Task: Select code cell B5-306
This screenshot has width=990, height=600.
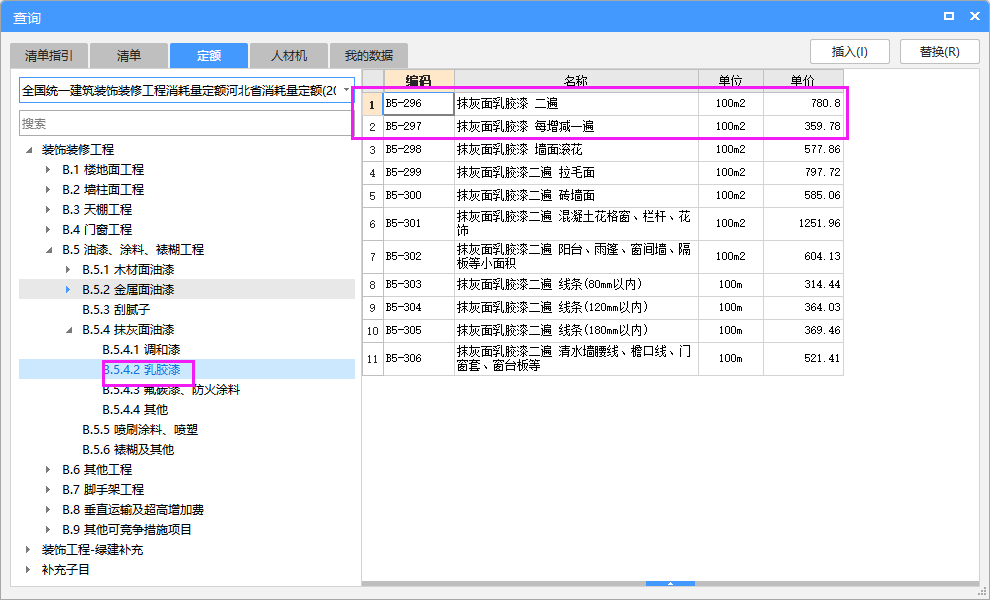Action: pos(419,359)
